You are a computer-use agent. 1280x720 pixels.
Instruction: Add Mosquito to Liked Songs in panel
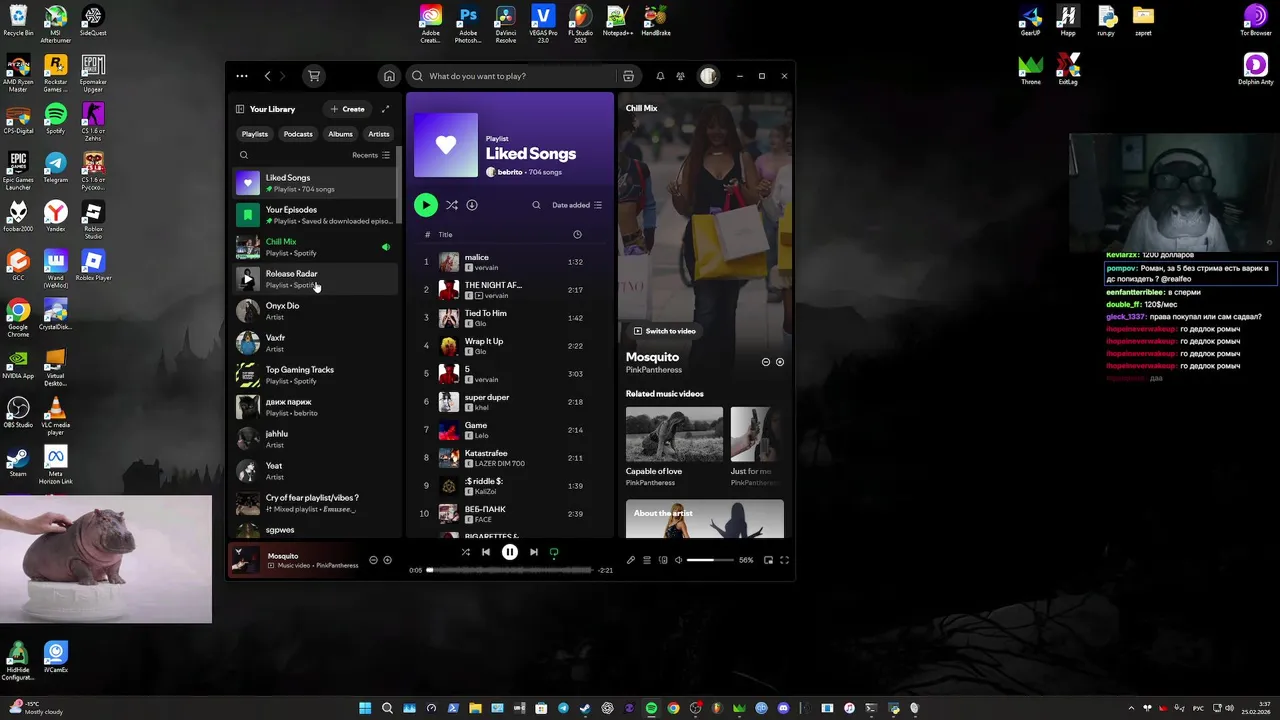[x=780, y=362]
